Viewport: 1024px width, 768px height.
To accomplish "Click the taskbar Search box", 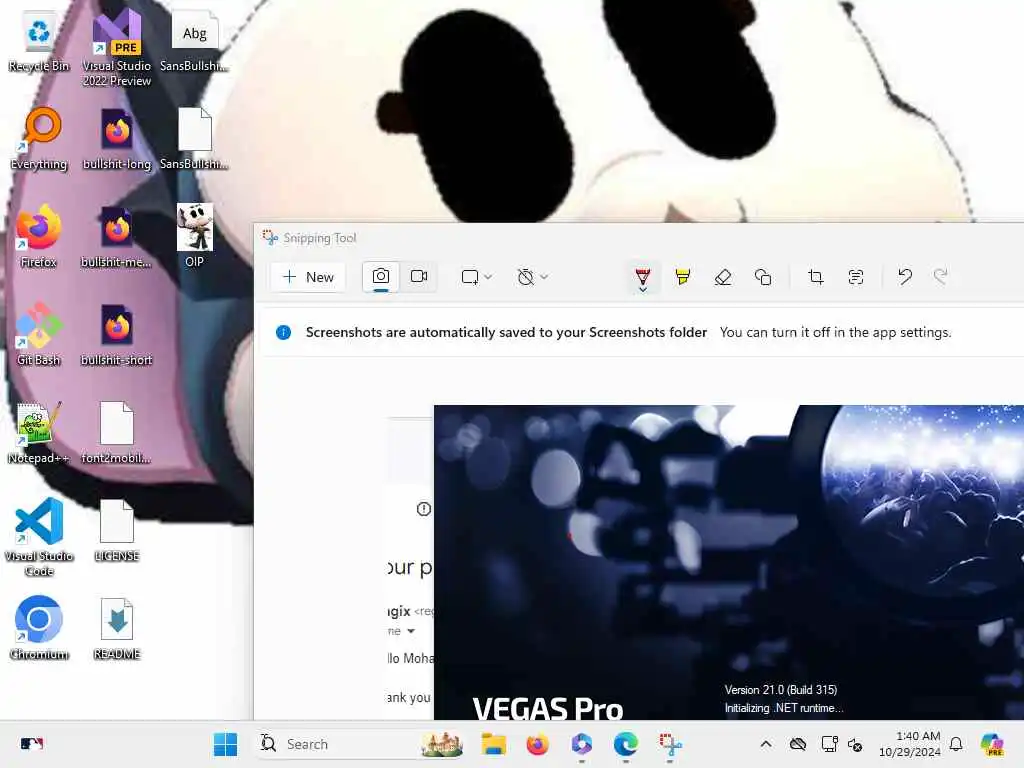I will coord(362,744).
